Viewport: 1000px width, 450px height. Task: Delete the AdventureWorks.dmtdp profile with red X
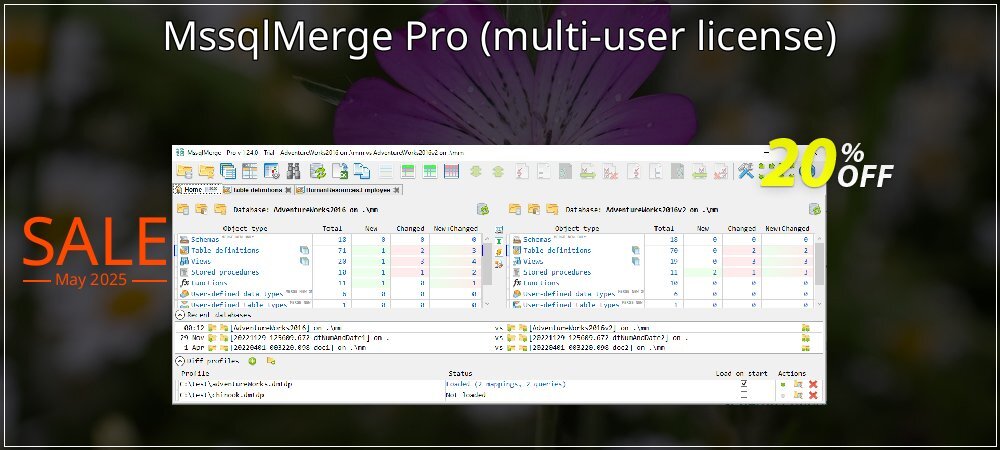coord(813,384)
